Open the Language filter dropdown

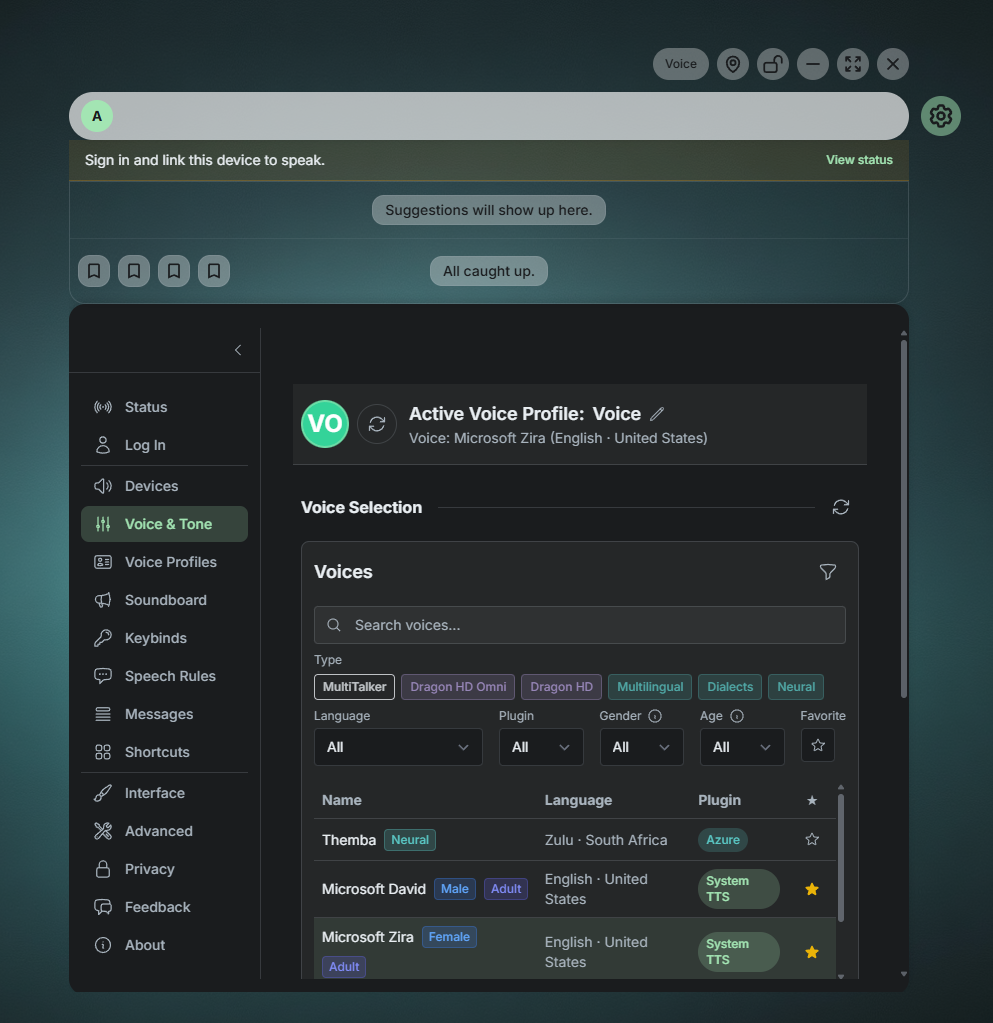(x=398, y=747)
